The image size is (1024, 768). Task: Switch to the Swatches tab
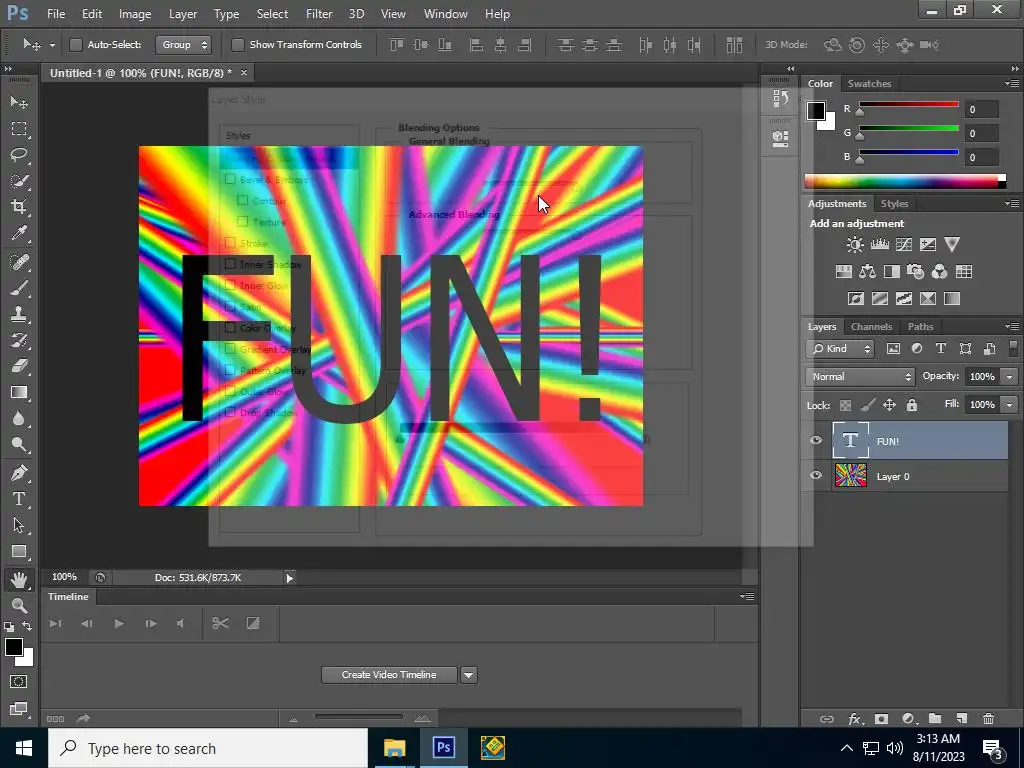(x=869, y=84)
